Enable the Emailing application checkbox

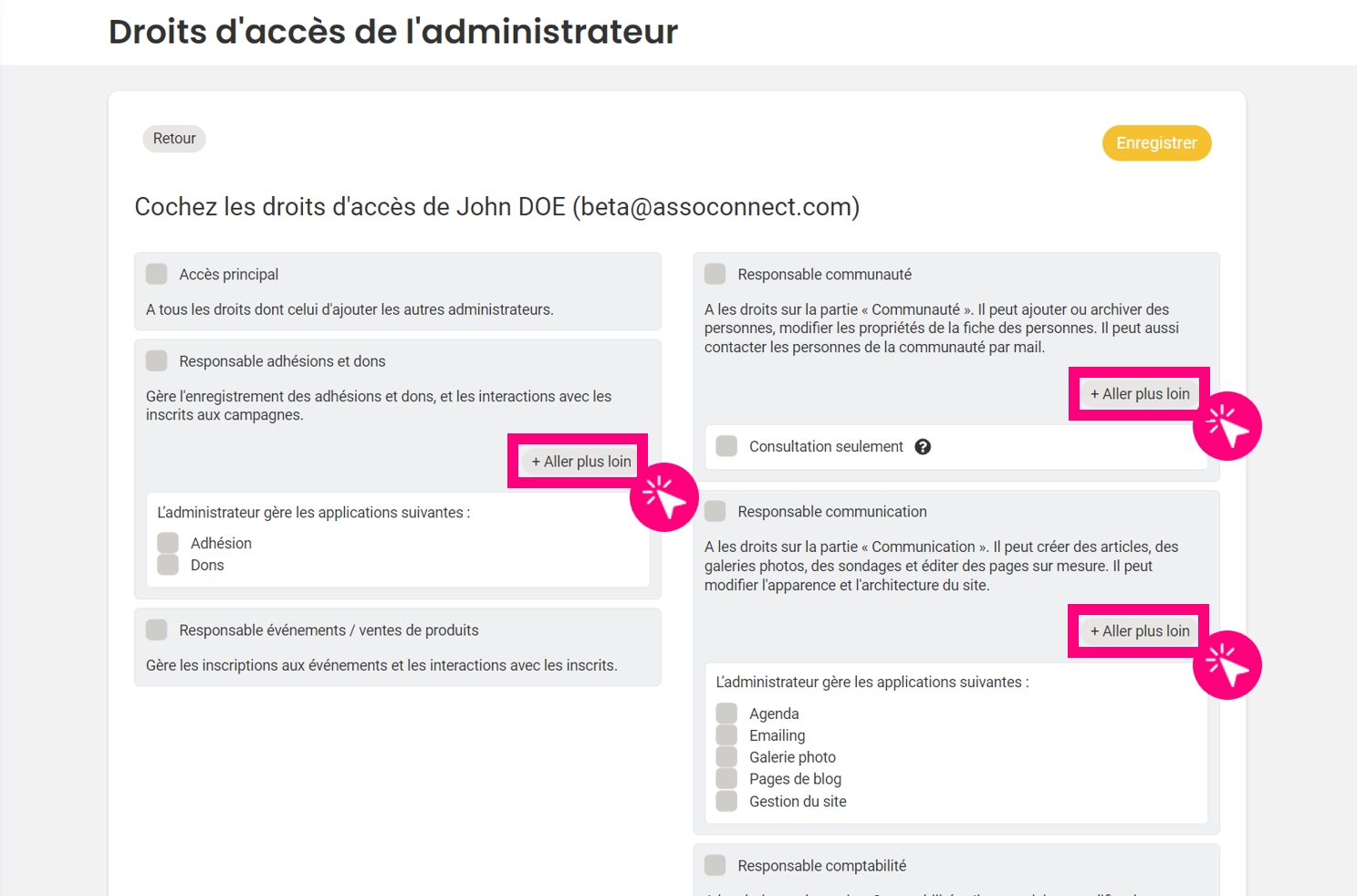(x=726, y=735)
